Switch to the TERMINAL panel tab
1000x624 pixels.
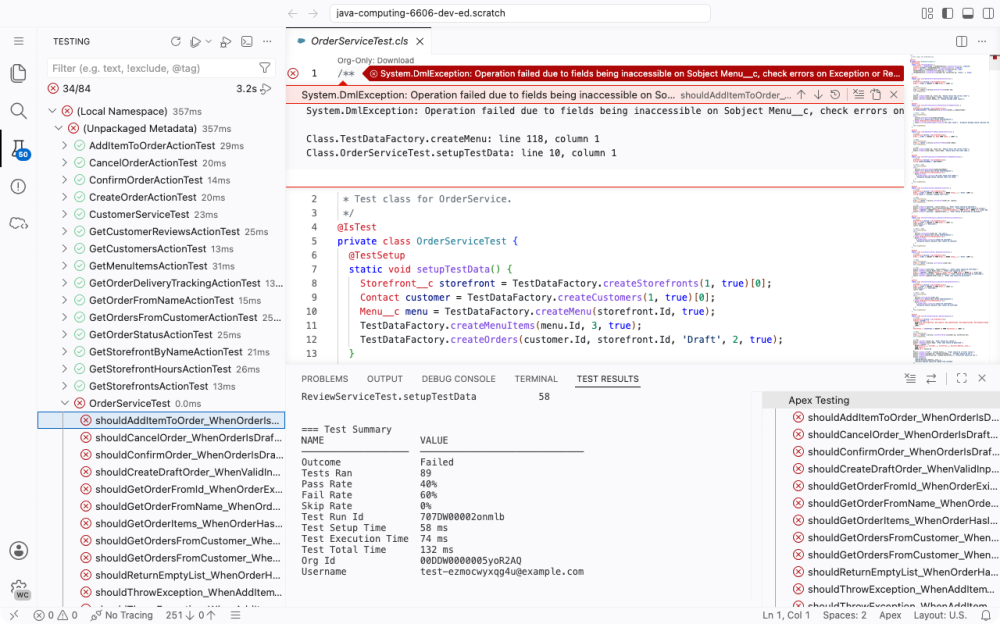coord(536,379)
